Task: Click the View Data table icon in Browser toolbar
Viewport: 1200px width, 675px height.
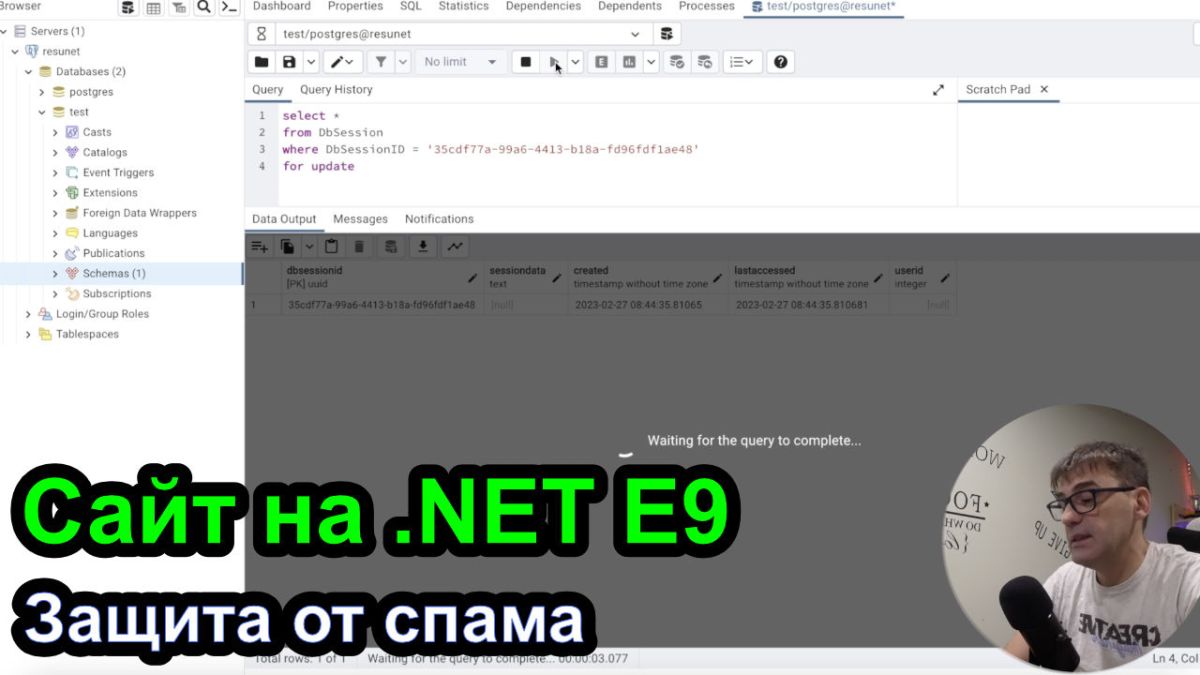Action: click(154, 8)
